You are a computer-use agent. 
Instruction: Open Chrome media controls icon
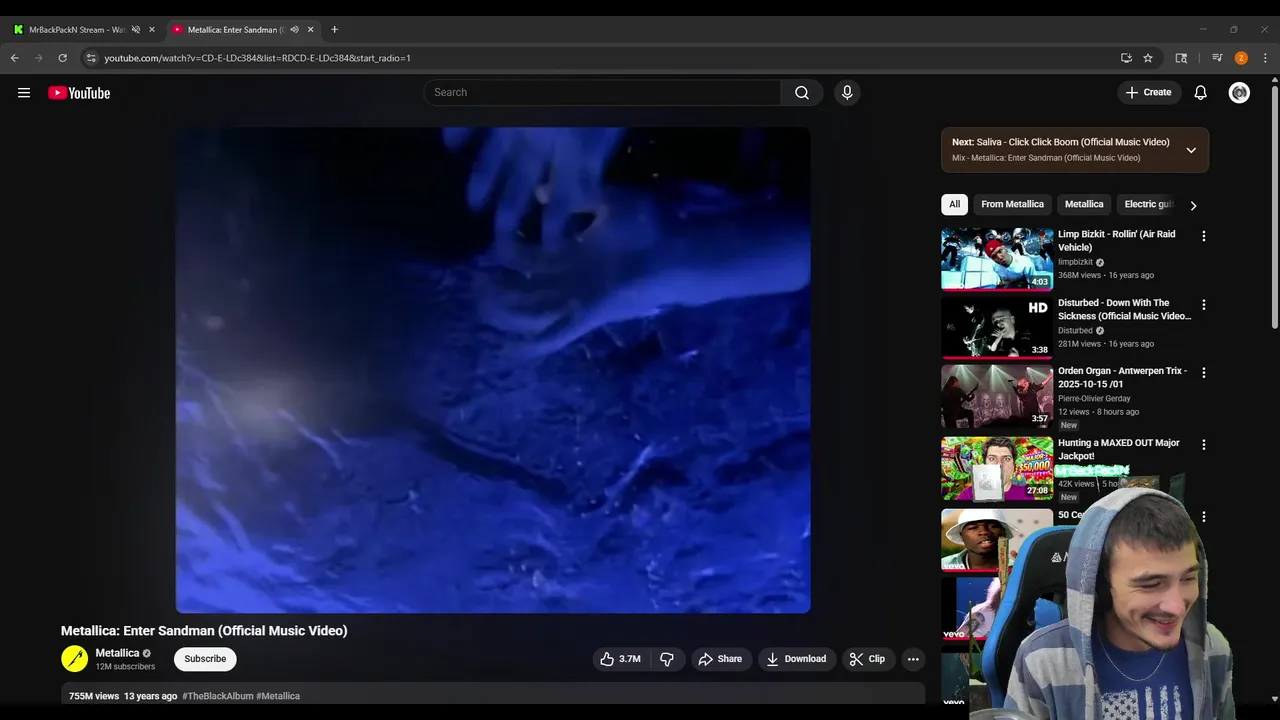point(1217,58)
